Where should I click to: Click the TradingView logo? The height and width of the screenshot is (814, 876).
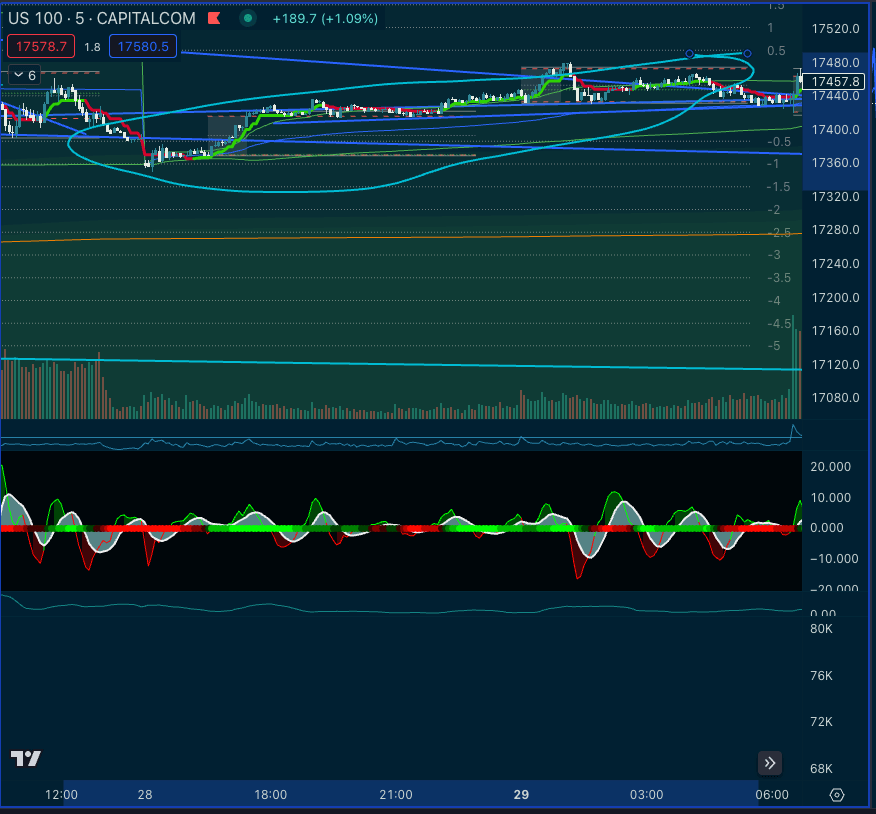(26, 759)
